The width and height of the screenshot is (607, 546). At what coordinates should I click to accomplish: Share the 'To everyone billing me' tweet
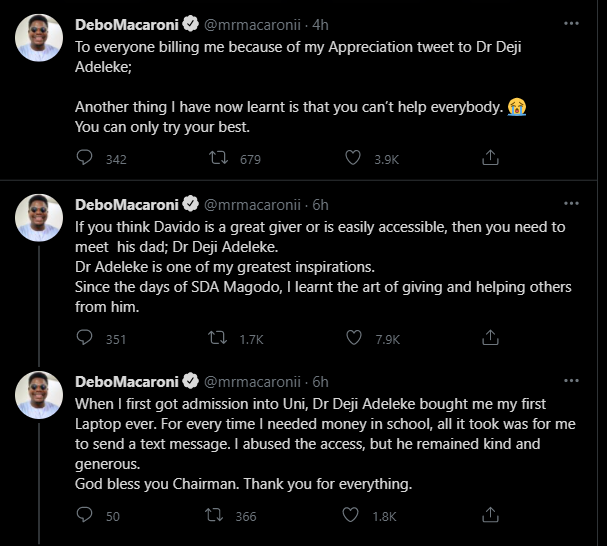pos(490,158)
